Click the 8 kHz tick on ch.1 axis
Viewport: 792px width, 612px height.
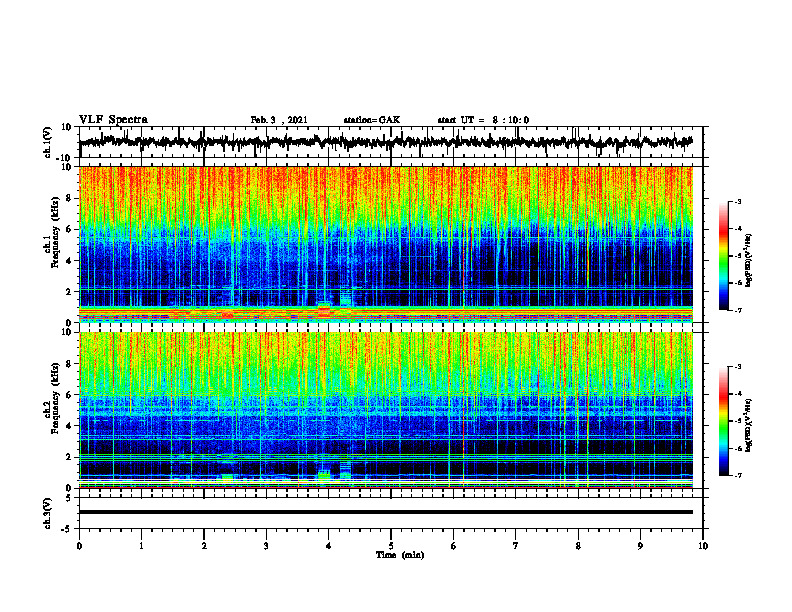(x=70, y=198)
